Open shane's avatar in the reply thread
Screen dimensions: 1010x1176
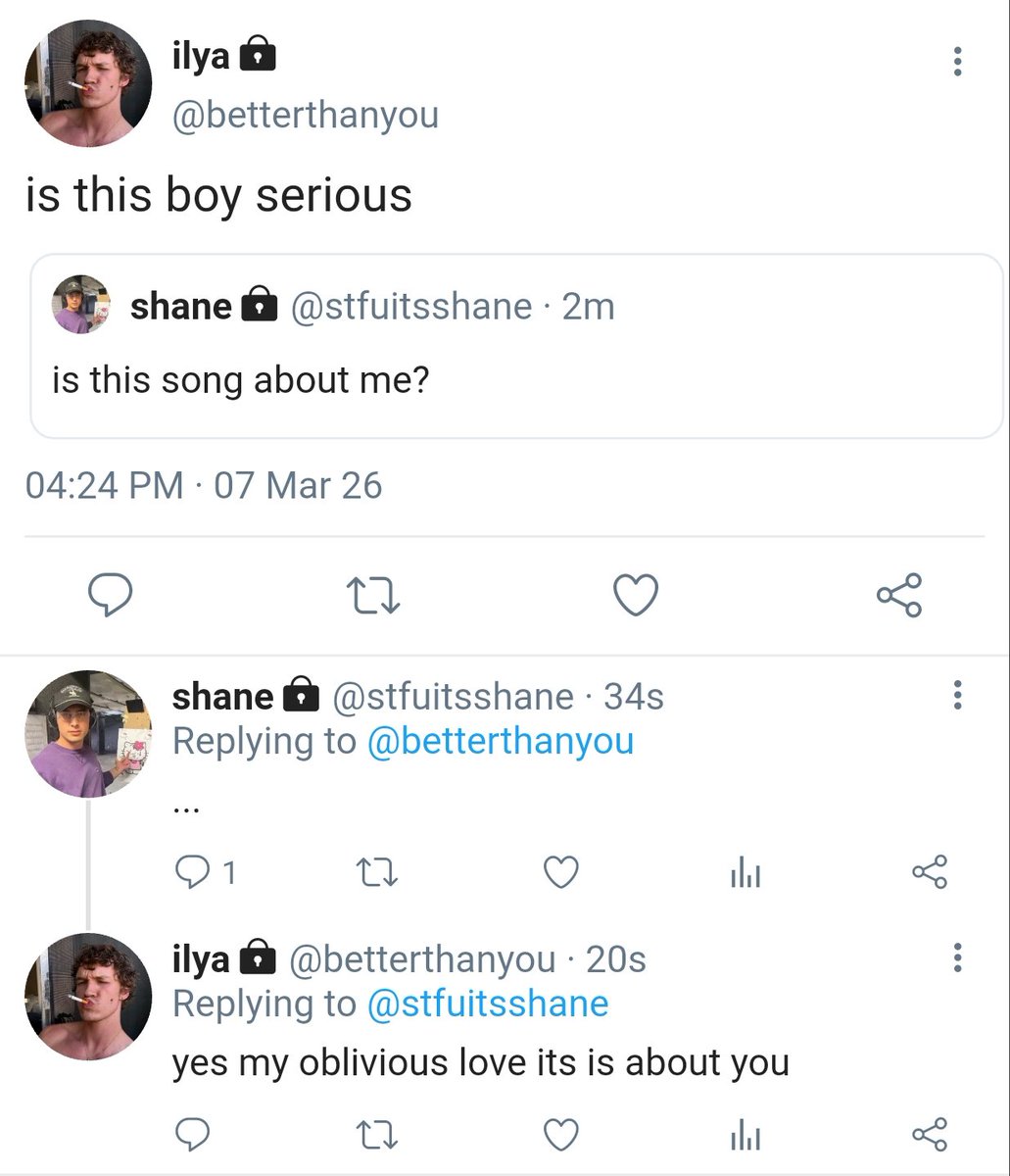88,733
